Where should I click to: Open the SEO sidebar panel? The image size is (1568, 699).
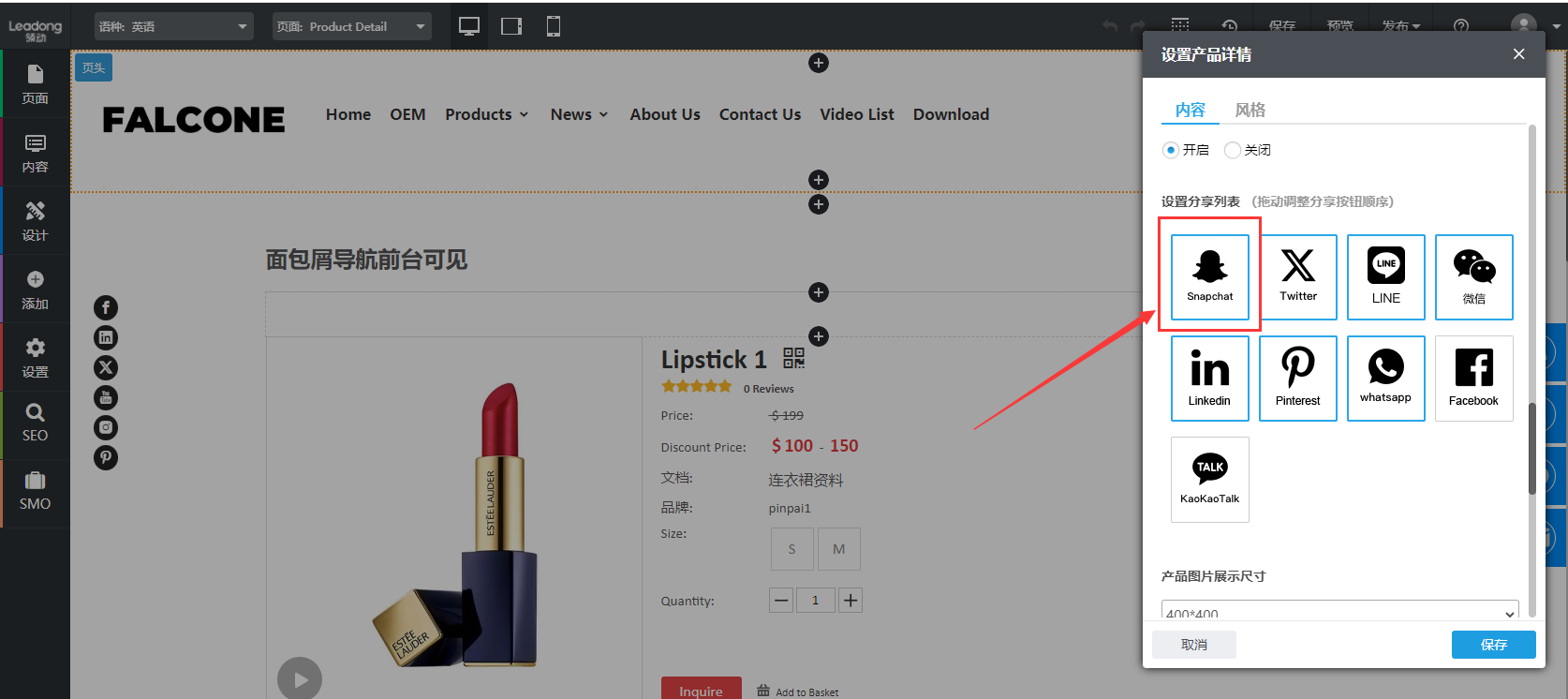pos(35,424)
